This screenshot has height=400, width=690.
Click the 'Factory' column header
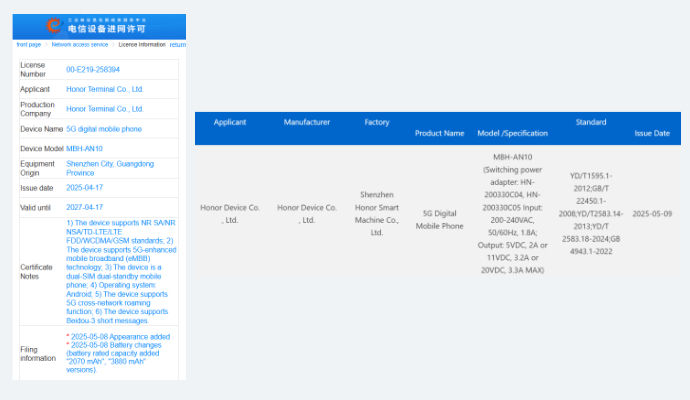click(377, 122)
